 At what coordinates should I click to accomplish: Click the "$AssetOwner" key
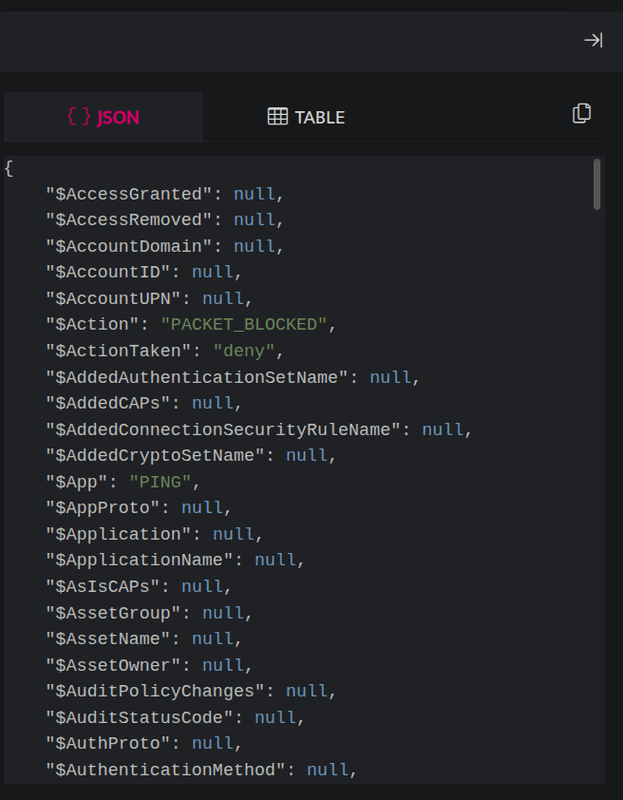(113, 665)
